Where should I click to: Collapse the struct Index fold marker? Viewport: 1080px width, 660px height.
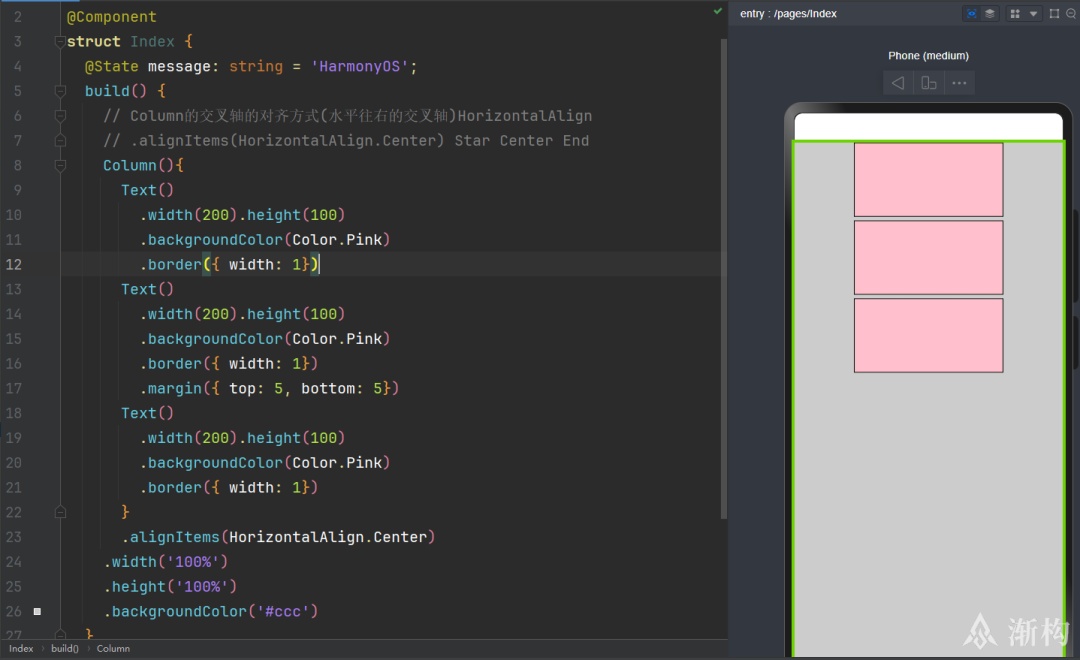point(60,41)
